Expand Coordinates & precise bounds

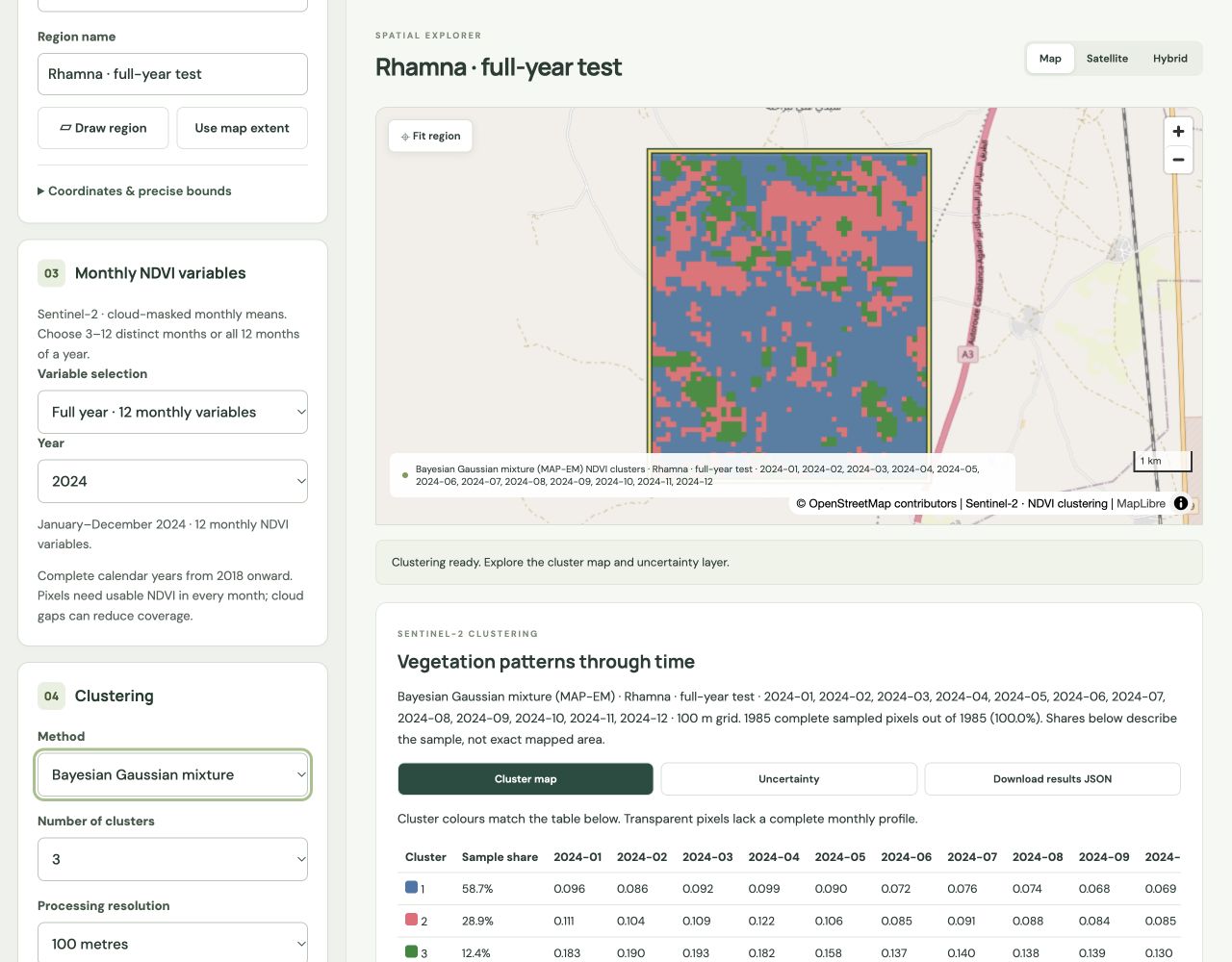click(x=135, y=191)
